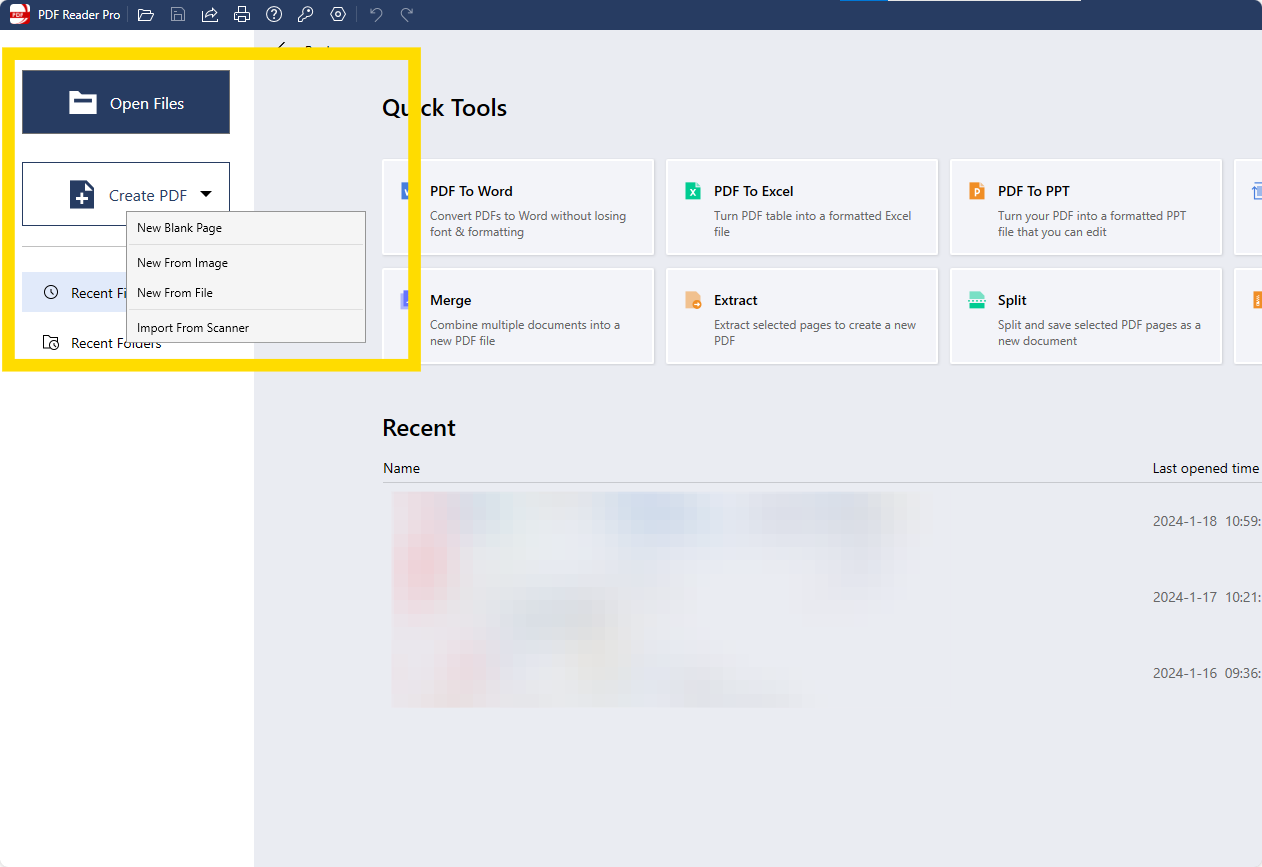Open settings via hexagon gear icon

click(x=338, y=14)
